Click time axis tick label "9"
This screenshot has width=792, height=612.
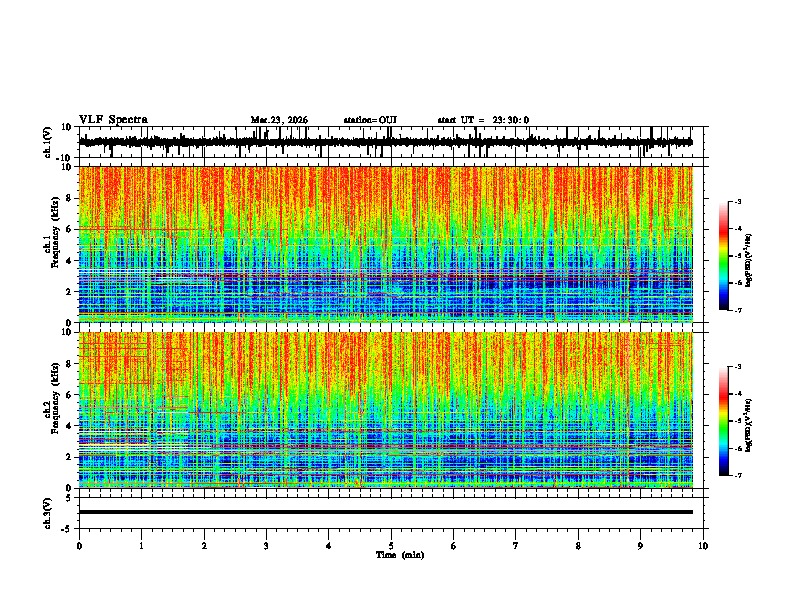click(x=640, y=546)
